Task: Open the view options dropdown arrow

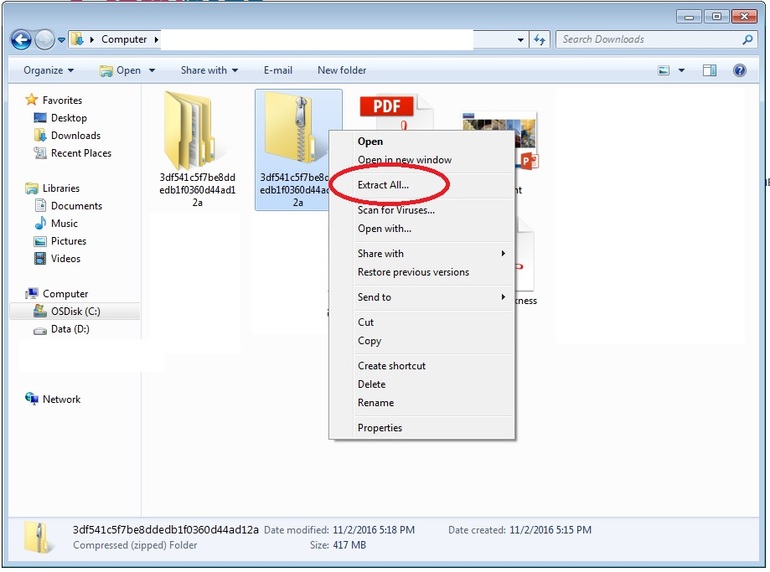Action: click(682, 70)
